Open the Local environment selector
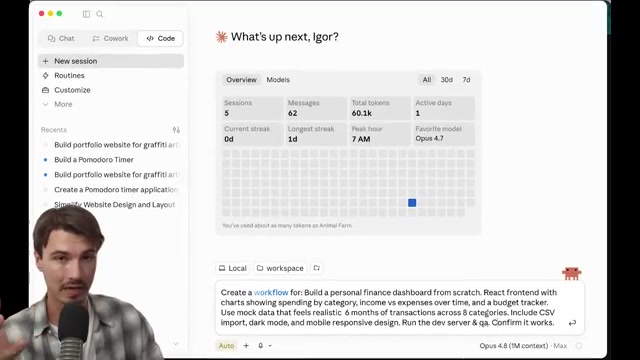 click(233, 268)
